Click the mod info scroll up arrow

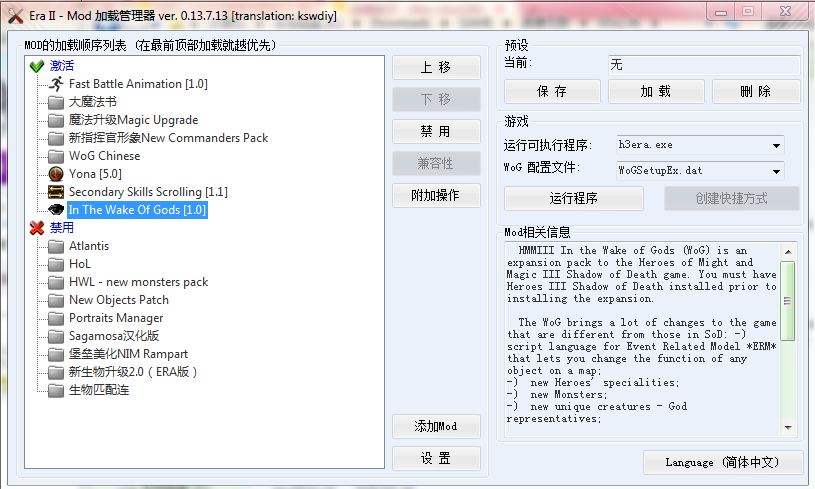point(788,252)
